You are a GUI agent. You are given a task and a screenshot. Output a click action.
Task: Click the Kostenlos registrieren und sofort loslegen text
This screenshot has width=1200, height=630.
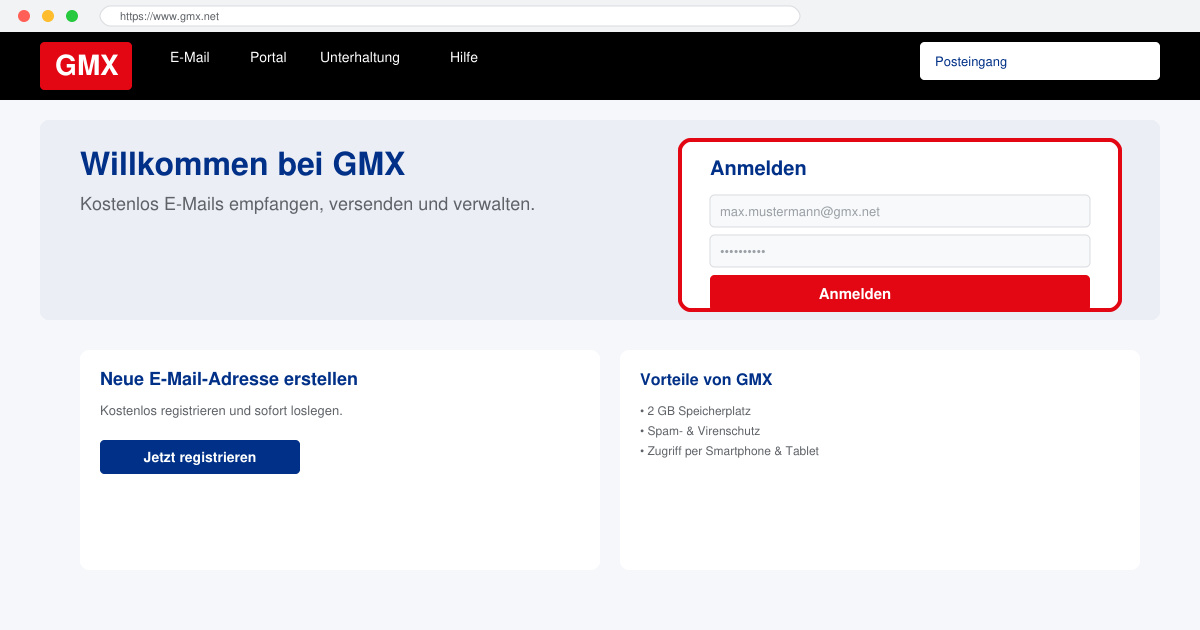pos(221,411)
